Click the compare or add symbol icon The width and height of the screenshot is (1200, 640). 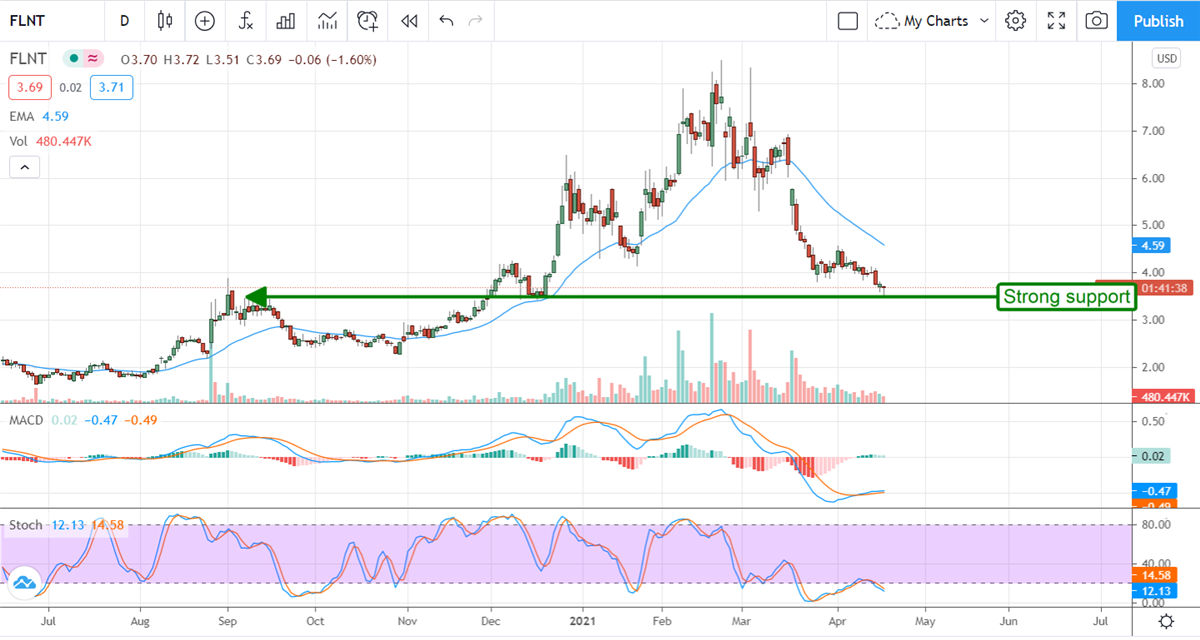click(x=205, y=20)
